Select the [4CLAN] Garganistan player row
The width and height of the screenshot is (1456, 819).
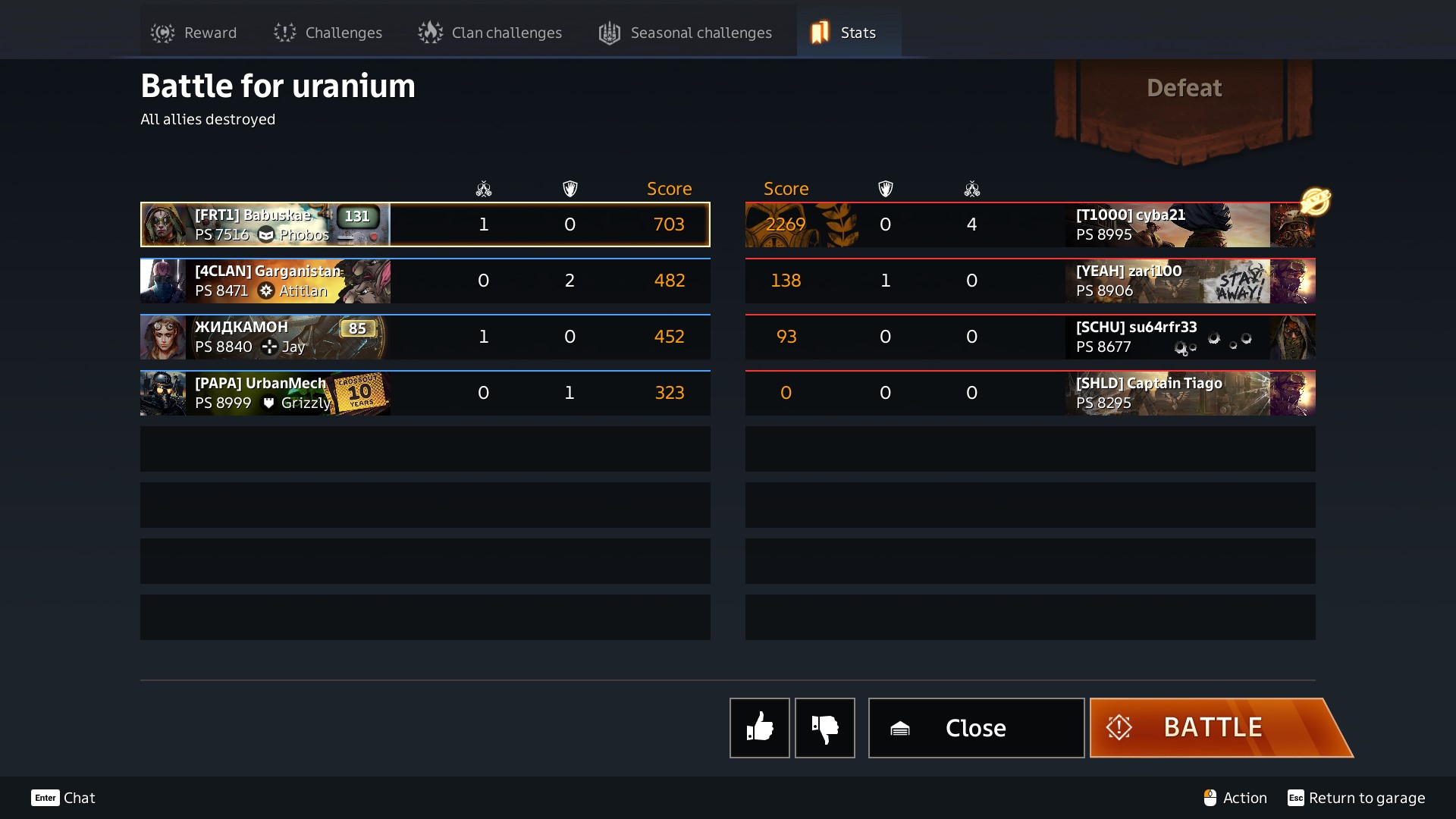425,281
